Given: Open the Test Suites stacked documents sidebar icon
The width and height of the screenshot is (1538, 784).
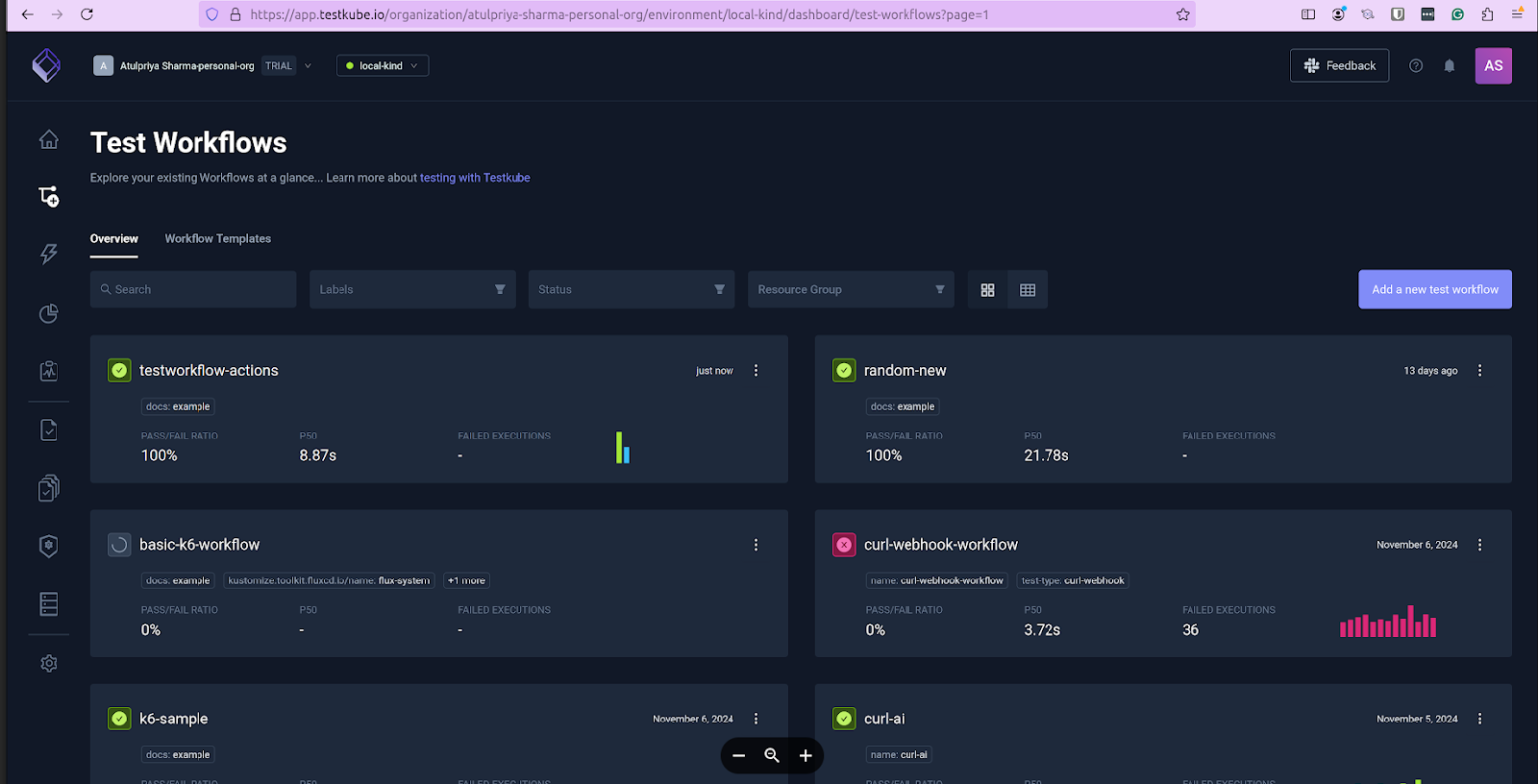Looking at the screenshot, I should (49, 488).
